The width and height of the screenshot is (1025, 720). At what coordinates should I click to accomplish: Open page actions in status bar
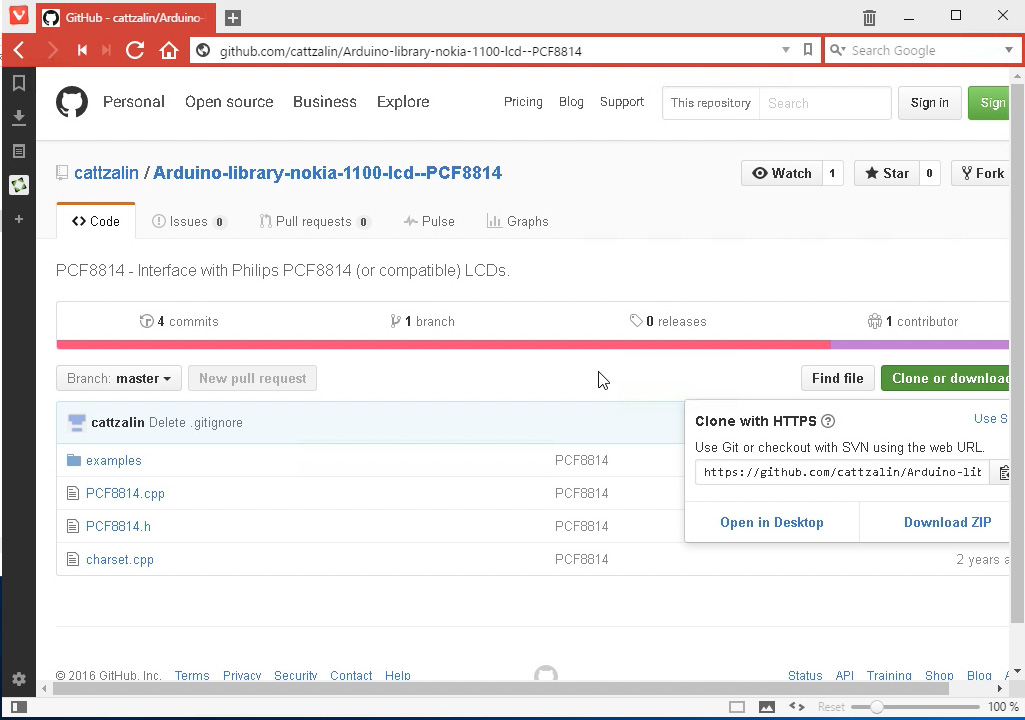pyautogui.click(x=797, y=706)
